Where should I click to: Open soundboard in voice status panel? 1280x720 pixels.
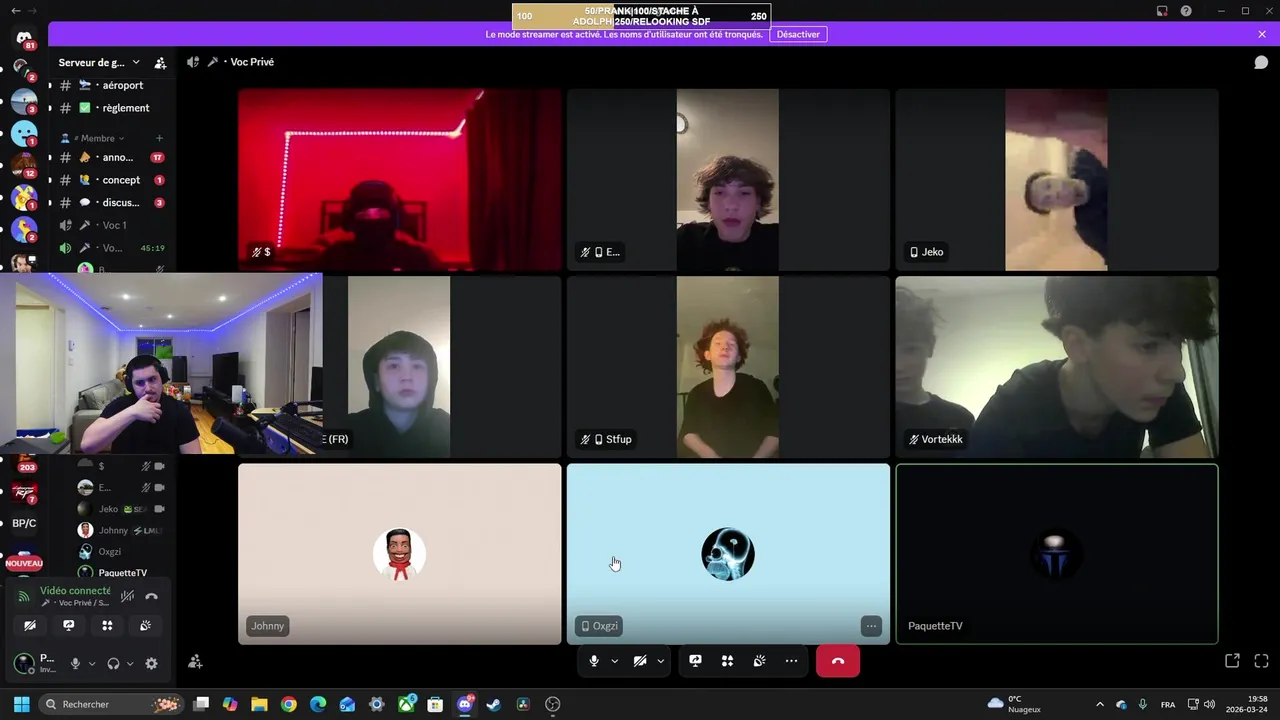pos(145,625)
